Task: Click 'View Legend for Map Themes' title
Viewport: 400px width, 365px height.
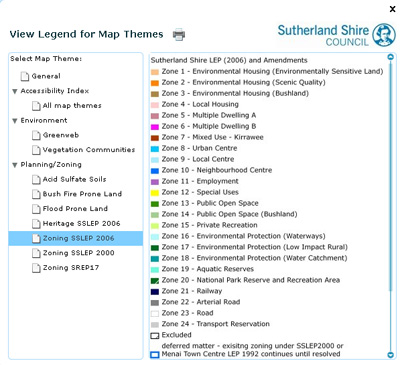Action: [x=86, y=34]
